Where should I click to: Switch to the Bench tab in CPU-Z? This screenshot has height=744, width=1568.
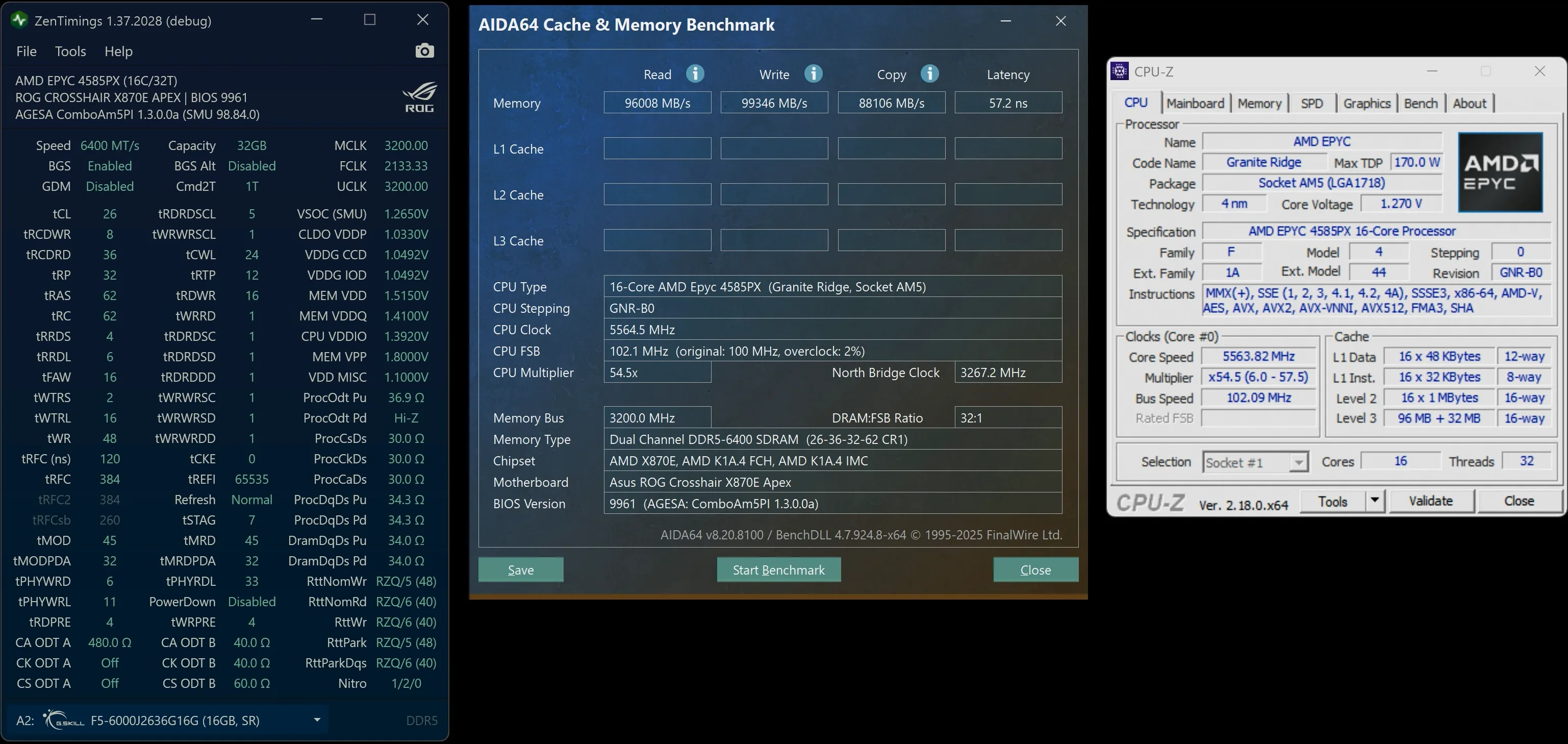click(x=1421, y=103)
